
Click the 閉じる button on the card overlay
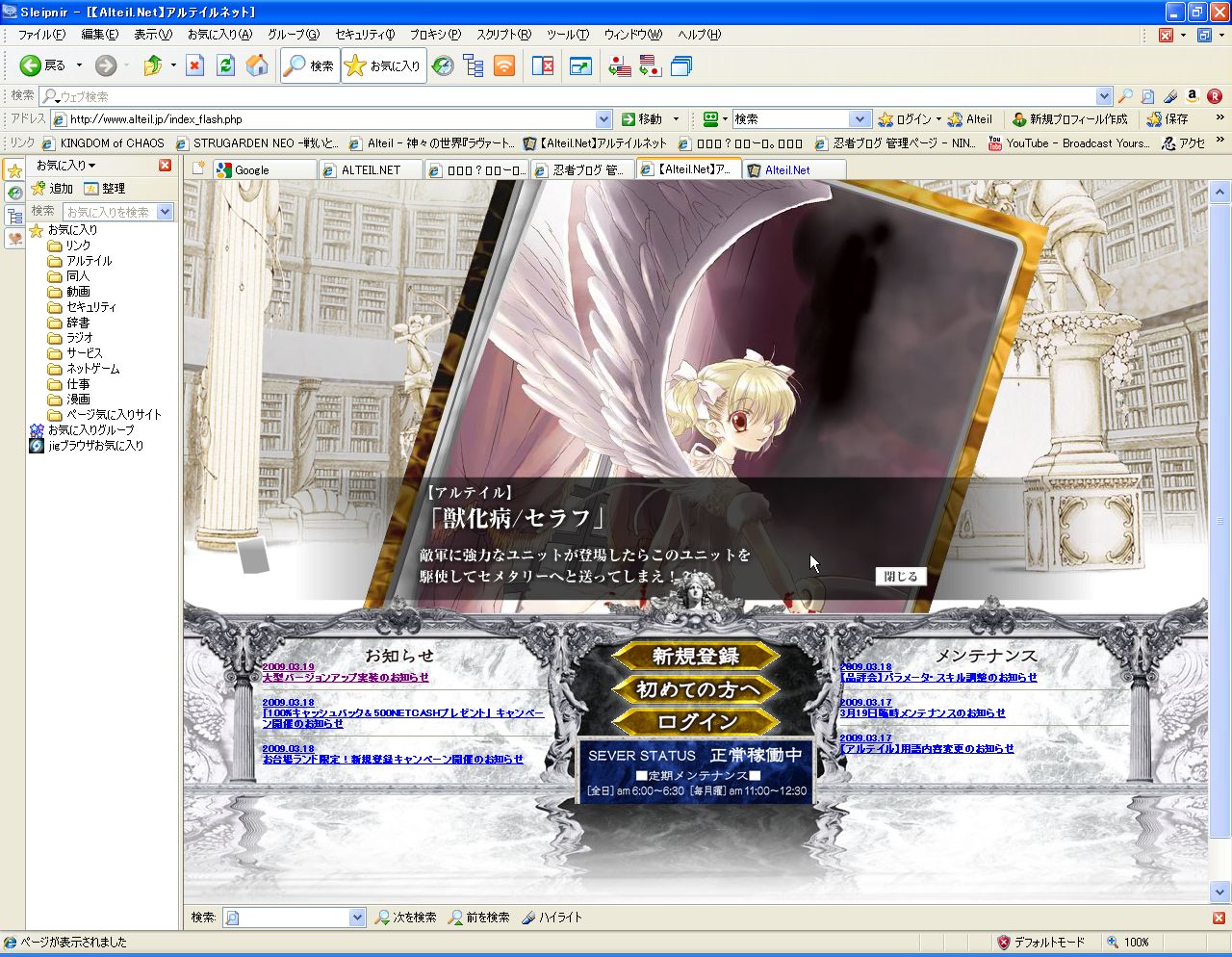click(x=901, y=576)
